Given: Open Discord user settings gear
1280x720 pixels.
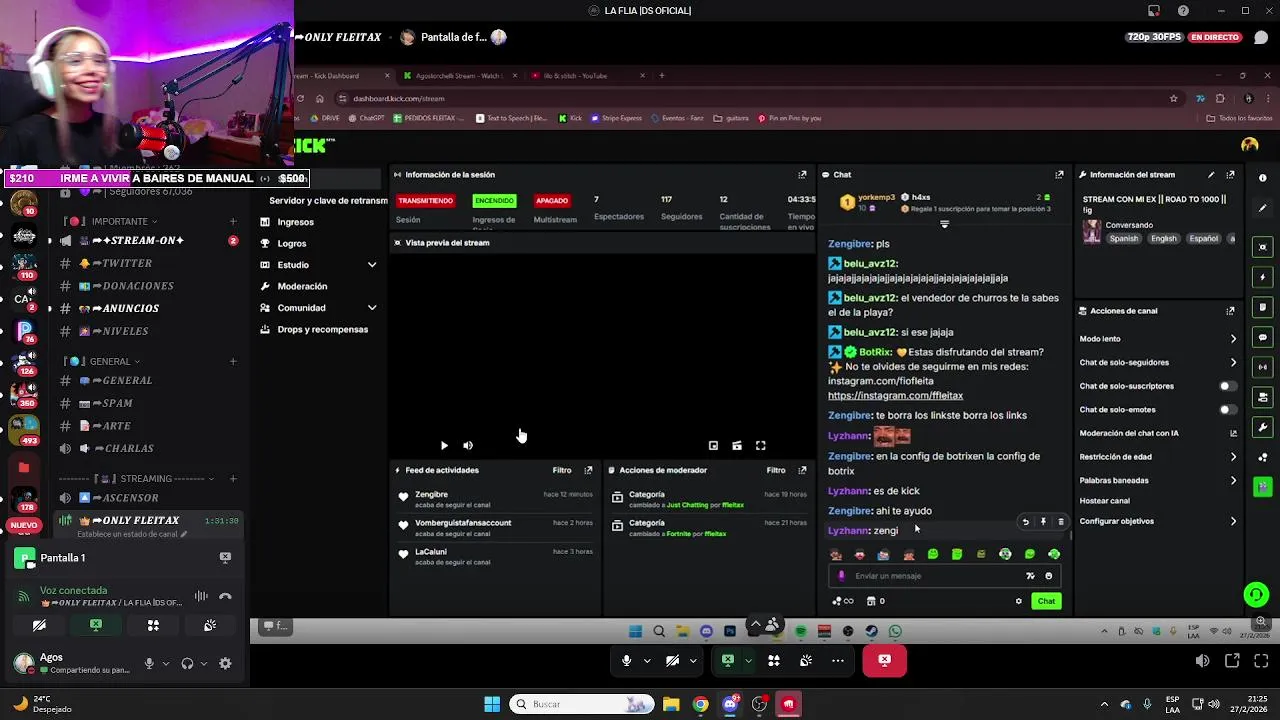Looking at the screenshot, I should tap(225, 663).
